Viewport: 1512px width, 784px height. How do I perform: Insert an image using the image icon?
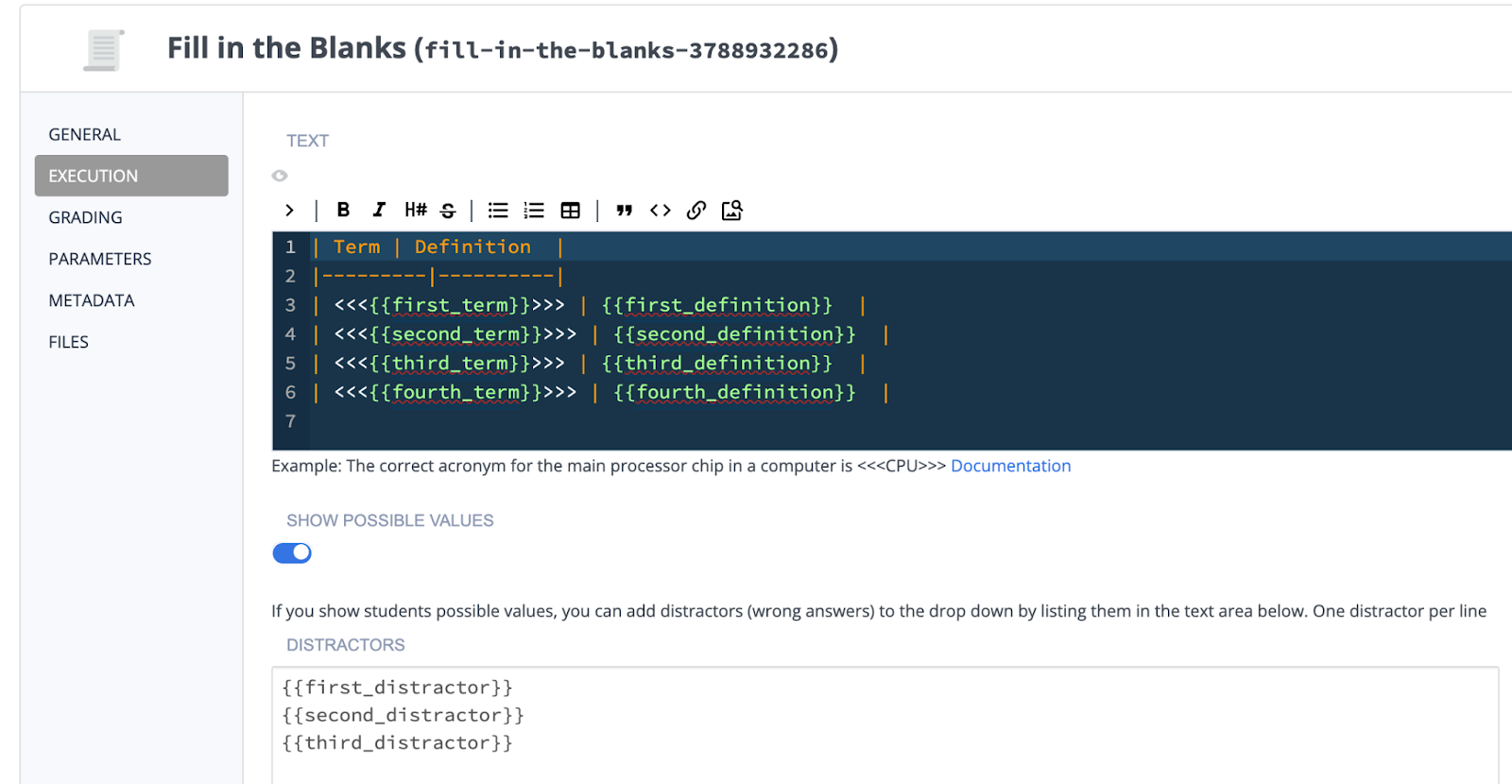coord(732,210)
